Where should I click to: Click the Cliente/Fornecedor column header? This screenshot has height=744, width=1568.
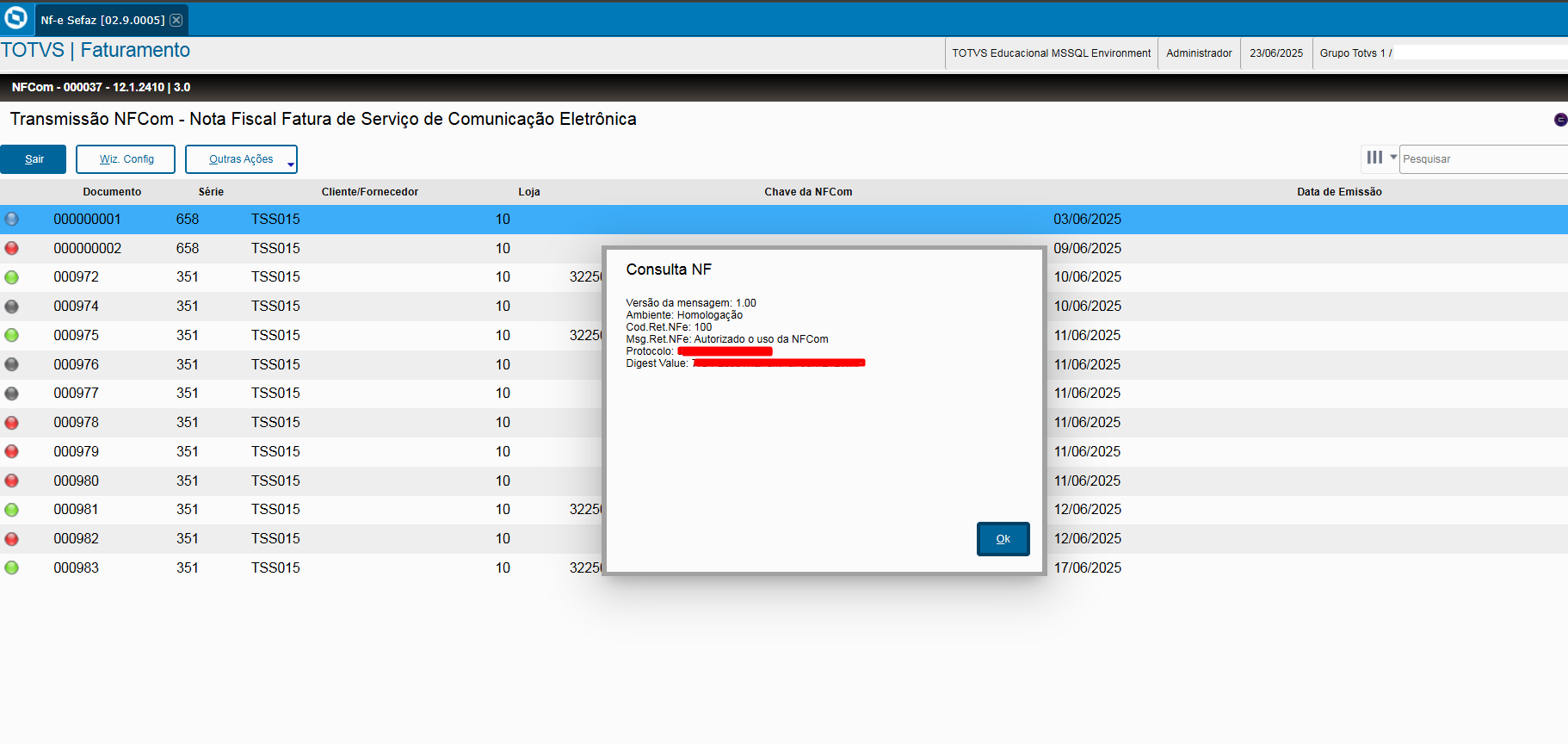370,192
